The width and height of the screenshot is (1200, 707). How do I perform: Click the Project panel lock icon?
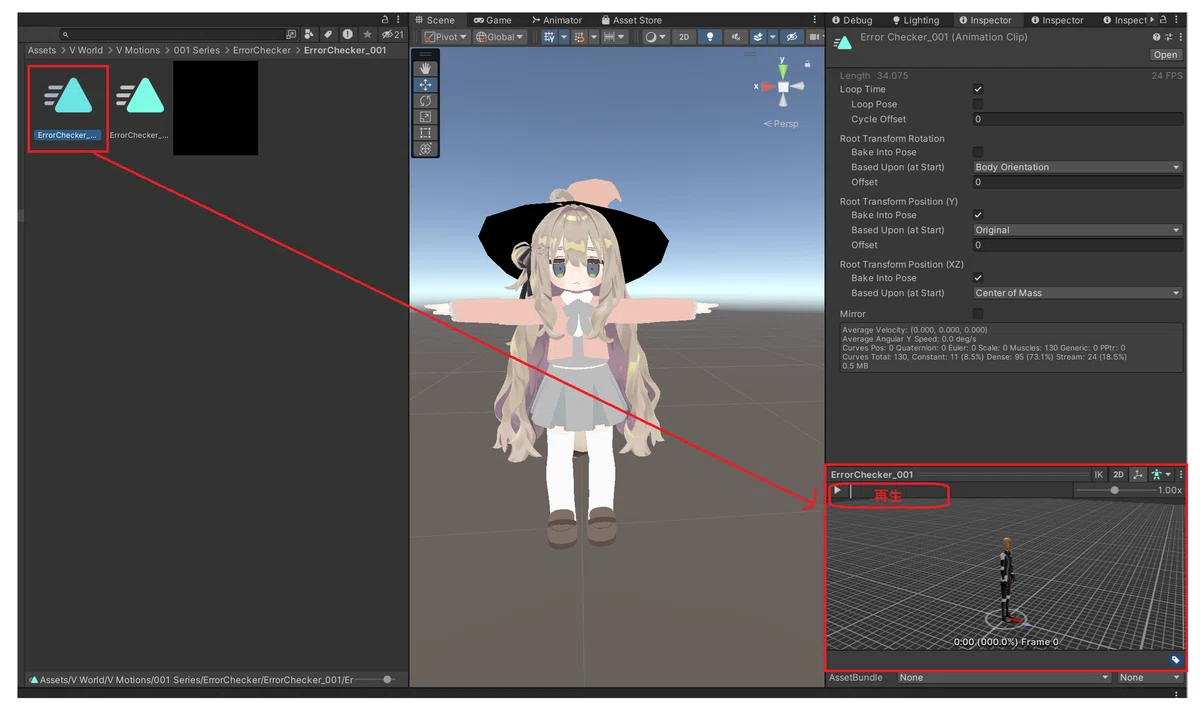(386, 20)
